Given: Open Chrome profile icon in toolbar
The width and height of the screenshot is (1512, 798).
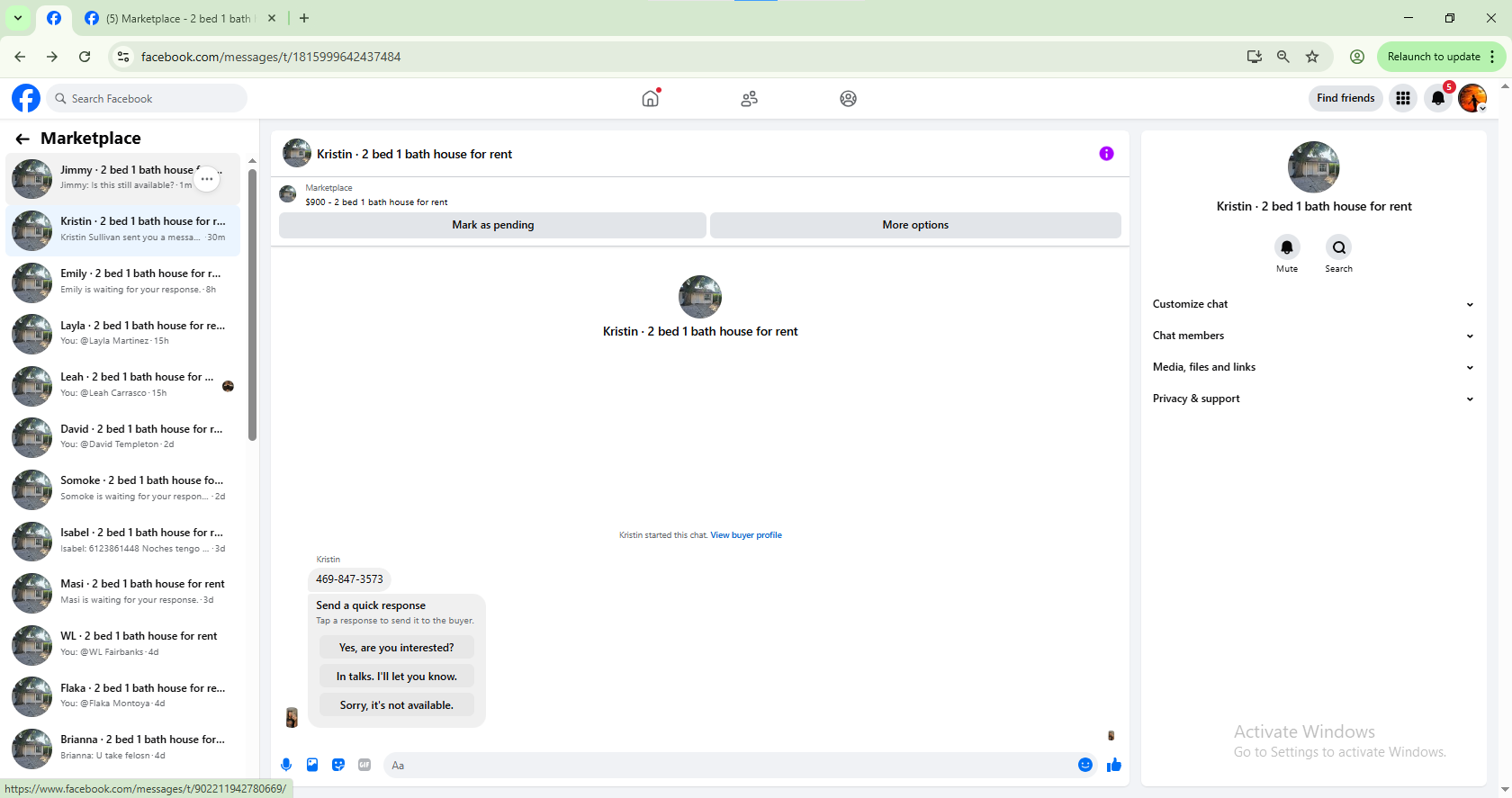Looking at the screenshot, I should coord(1357,57).
